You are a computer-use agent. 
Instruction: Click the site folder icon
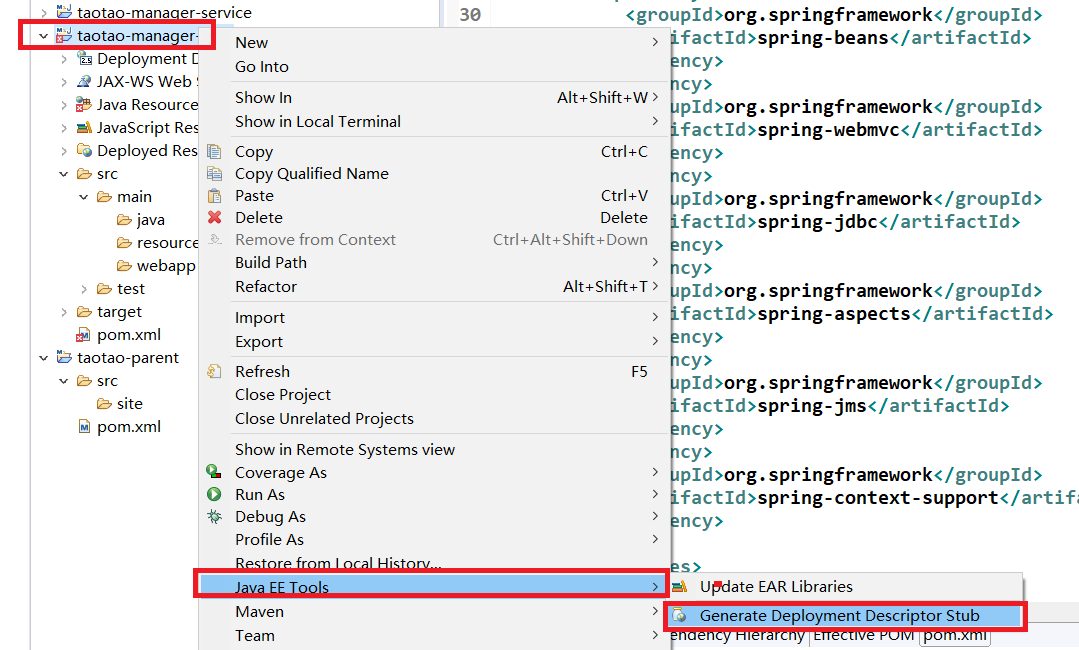point(105,403)
